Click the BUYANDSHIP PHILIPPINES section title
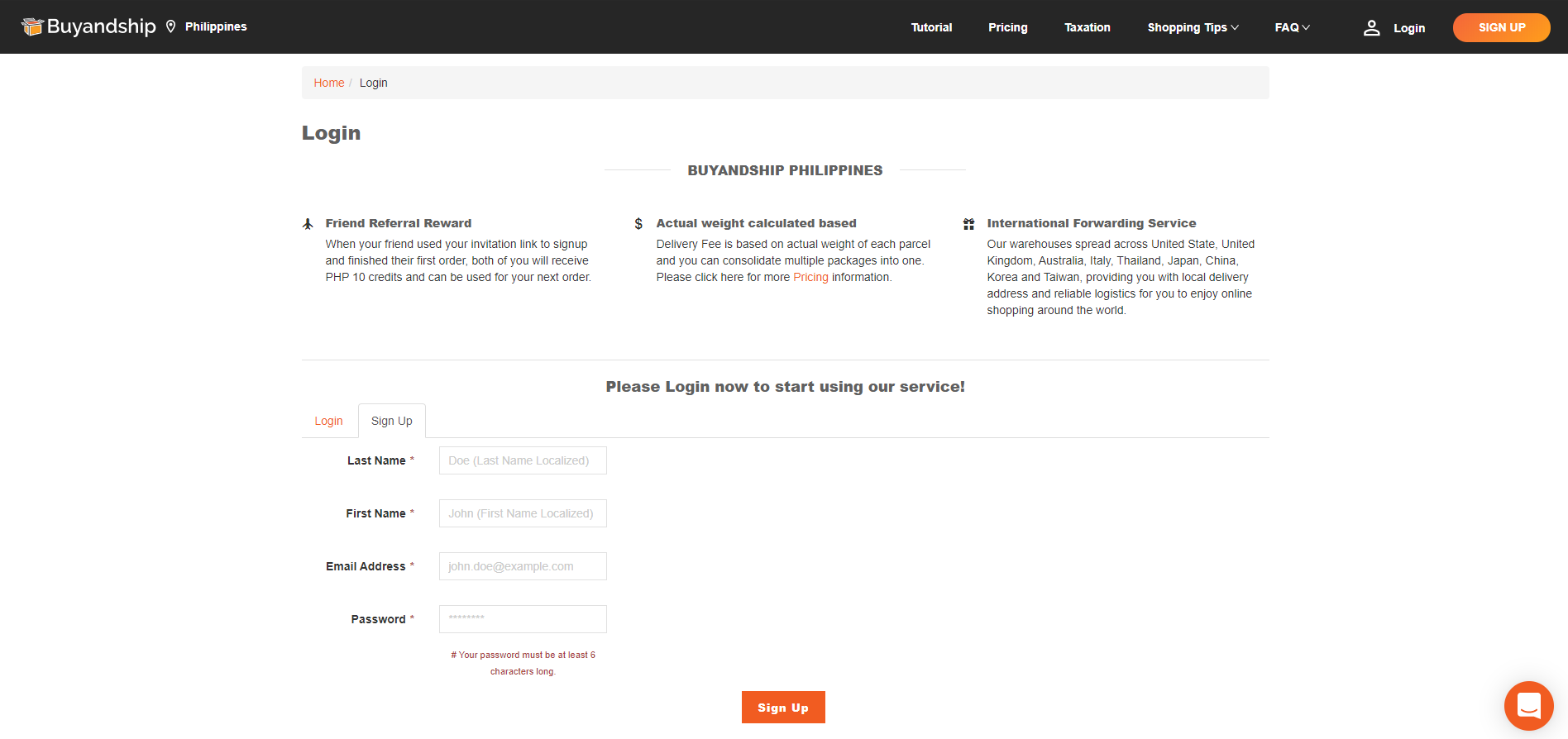 (785, 170)
